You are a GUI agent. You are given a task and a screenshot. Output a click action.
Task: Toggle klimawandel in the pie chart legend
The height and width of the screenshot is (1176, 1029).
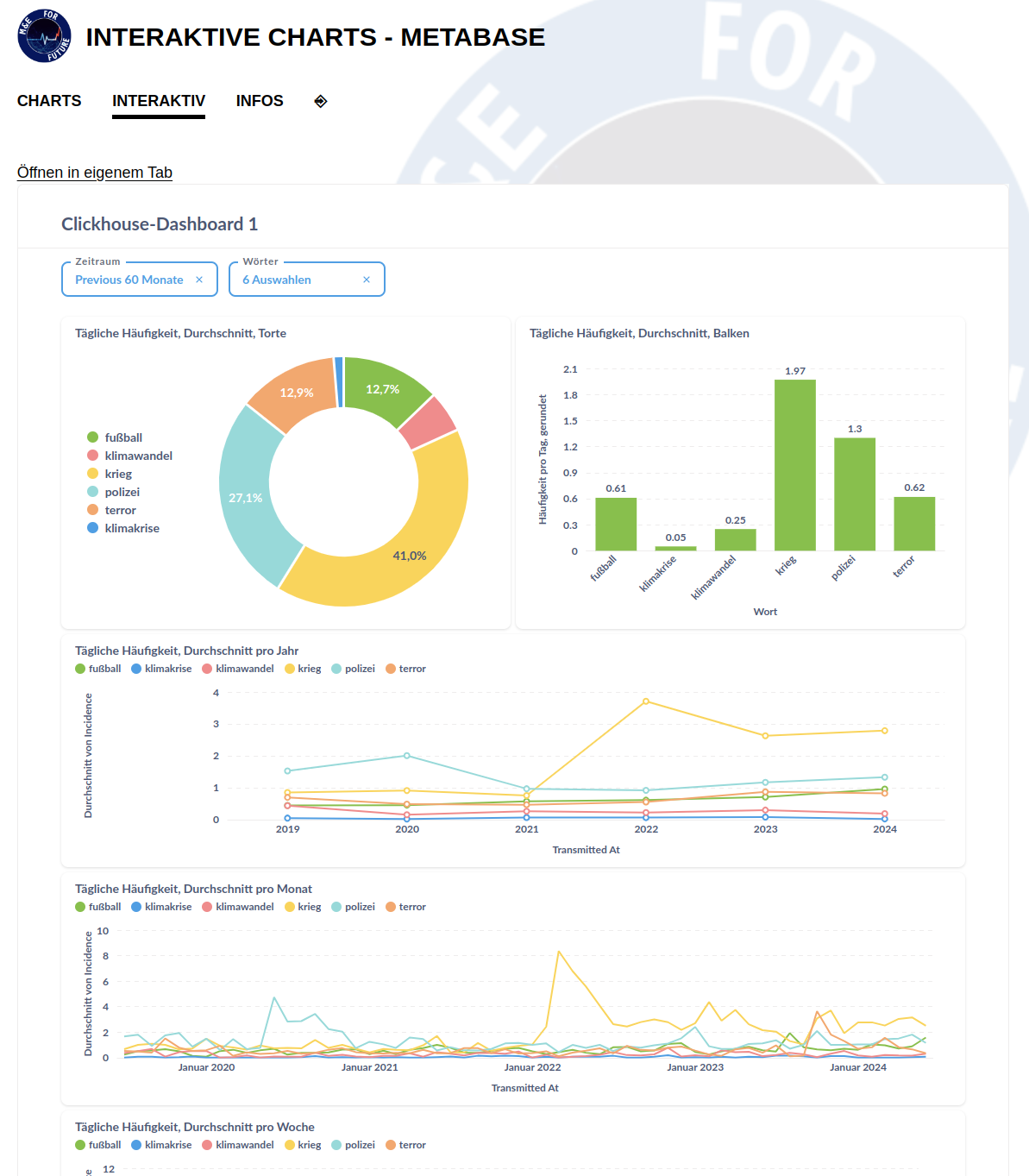pos(138,456)
